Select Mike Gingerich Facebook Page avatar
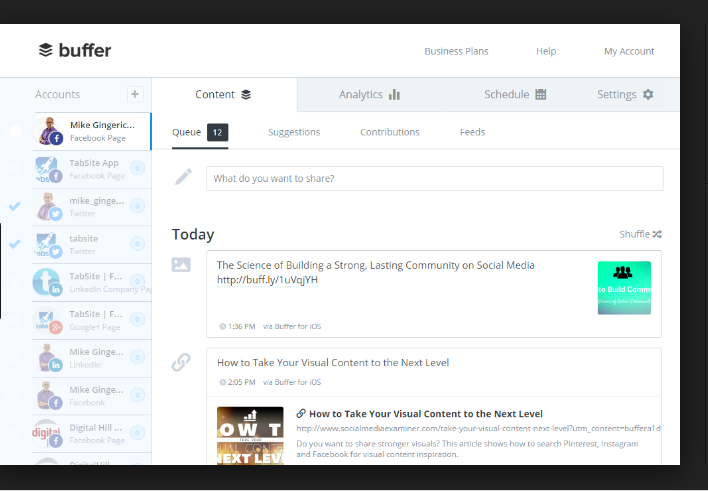This screenshot has width=708, height=491. point(50,132)
